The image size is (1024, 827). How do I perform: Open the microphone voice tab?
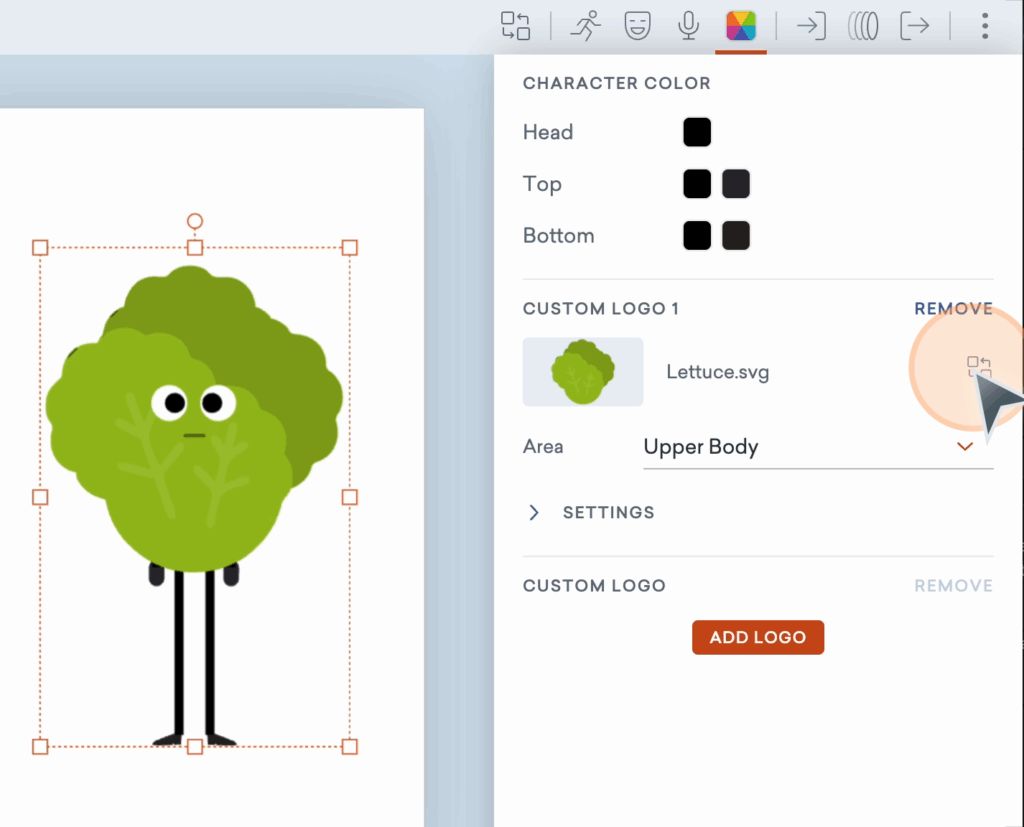click(x=688, y=26)
